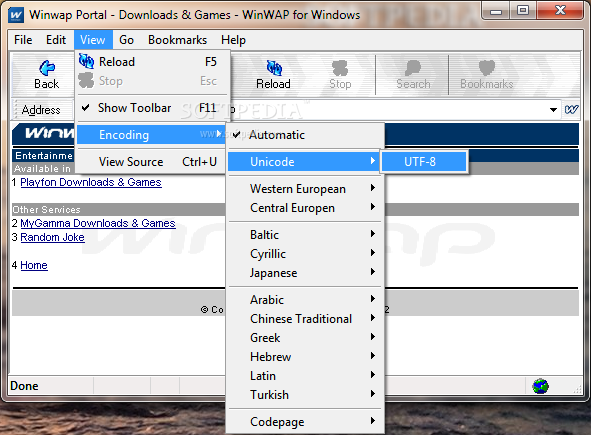Open the File menu
Viewport: 591px width, 435px height.
23,40
